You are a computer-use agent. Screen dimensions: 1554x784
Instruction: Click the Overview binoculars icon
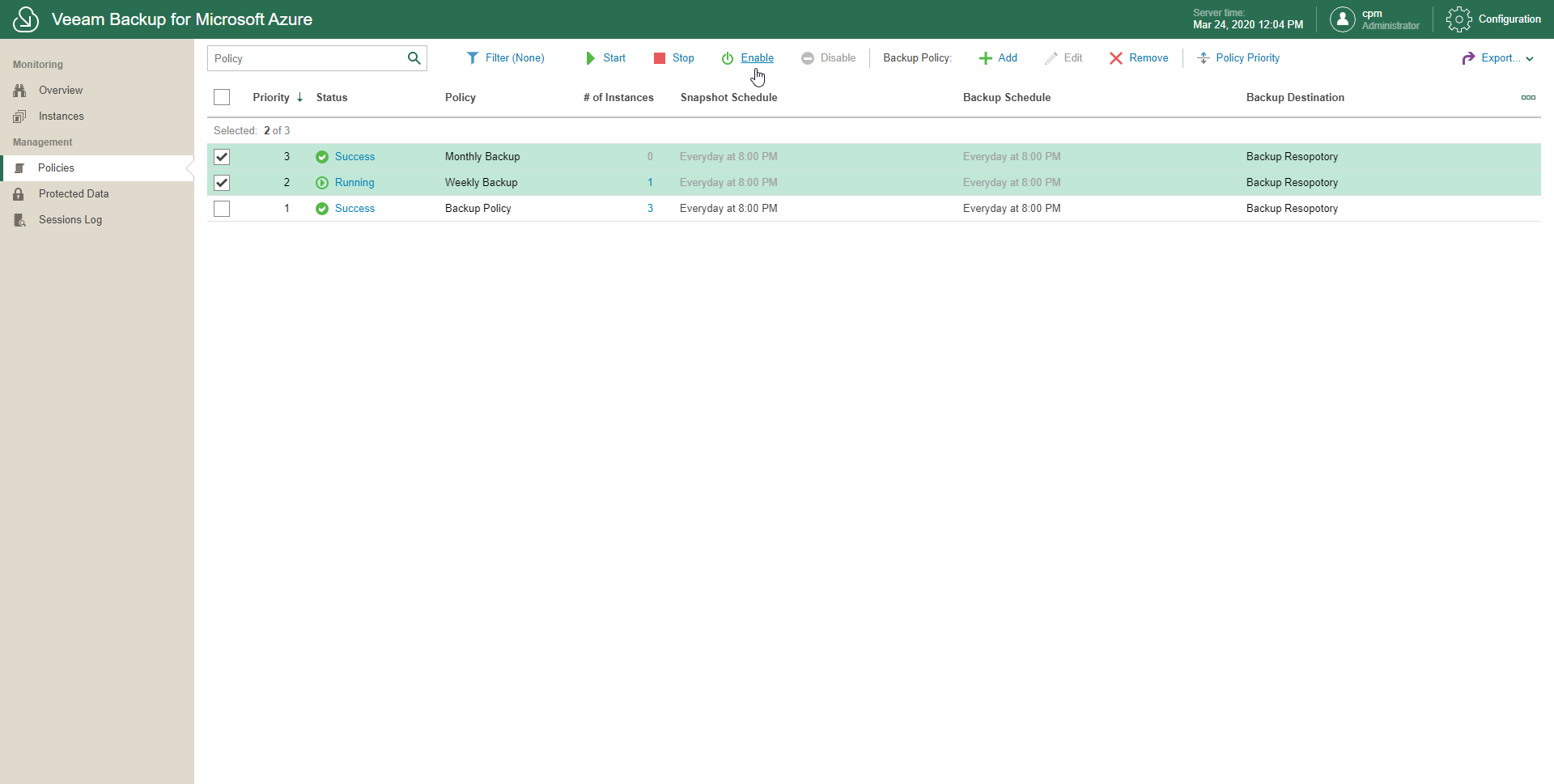19,91
